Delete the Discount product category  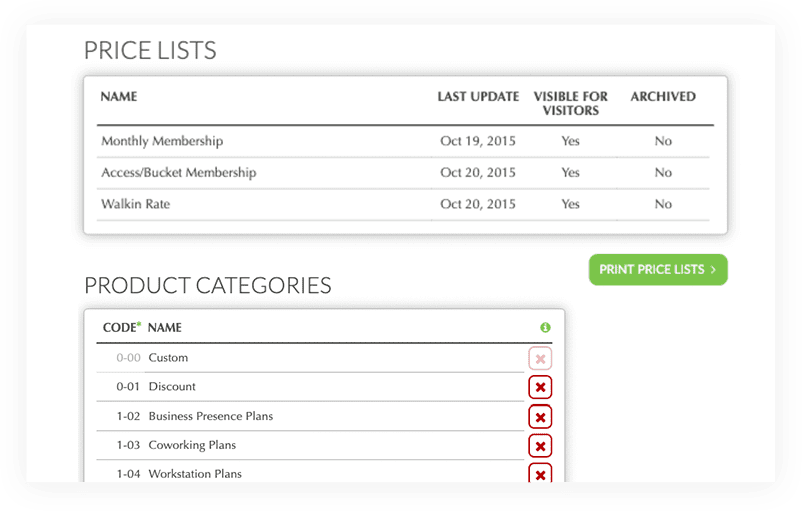540,387
